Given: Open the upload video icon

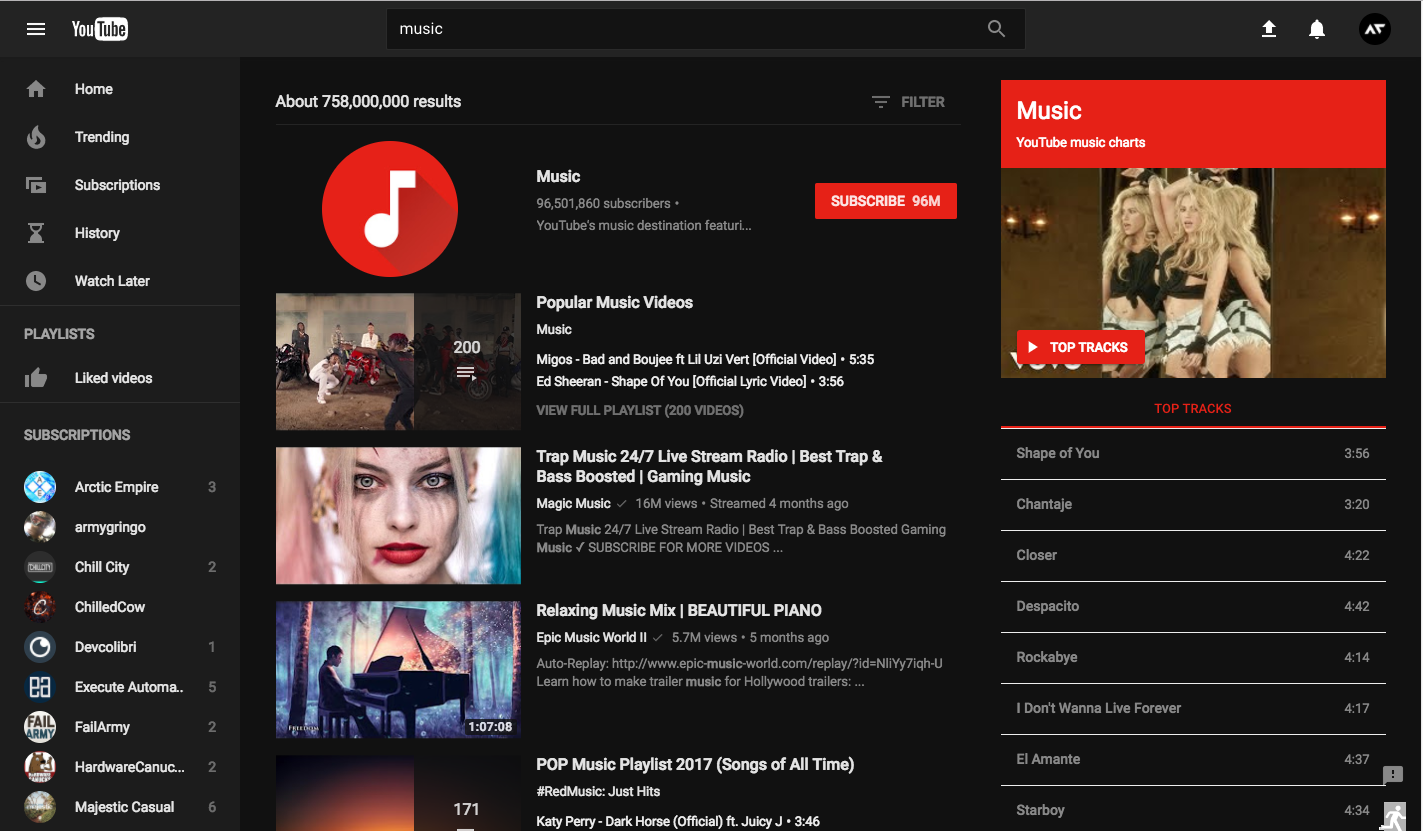Looking at the screenshot, I should (1269, 29).
